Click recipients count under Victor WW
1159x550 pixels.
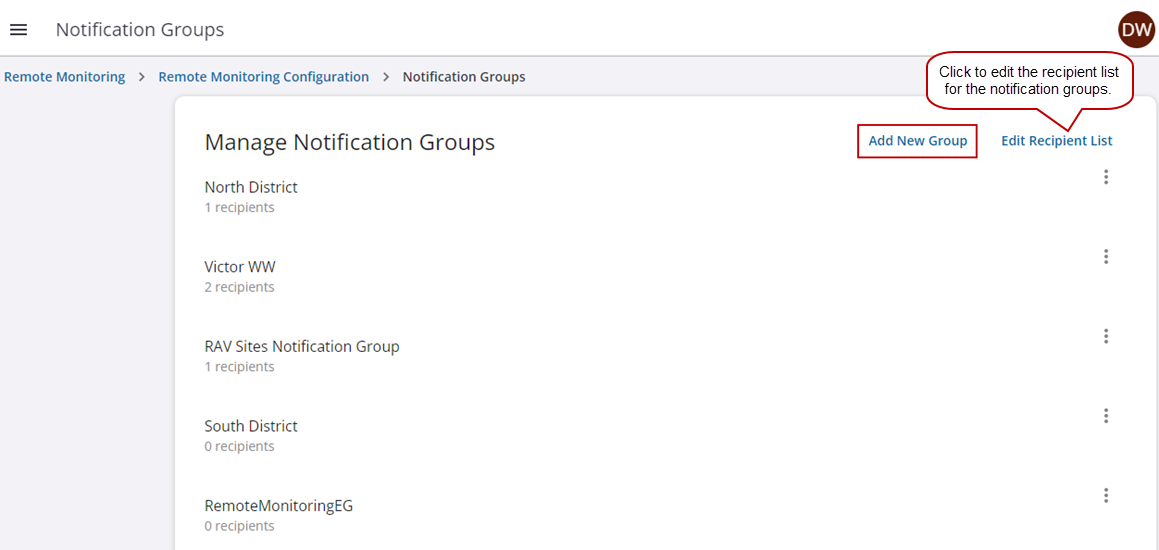coord(239,287)
